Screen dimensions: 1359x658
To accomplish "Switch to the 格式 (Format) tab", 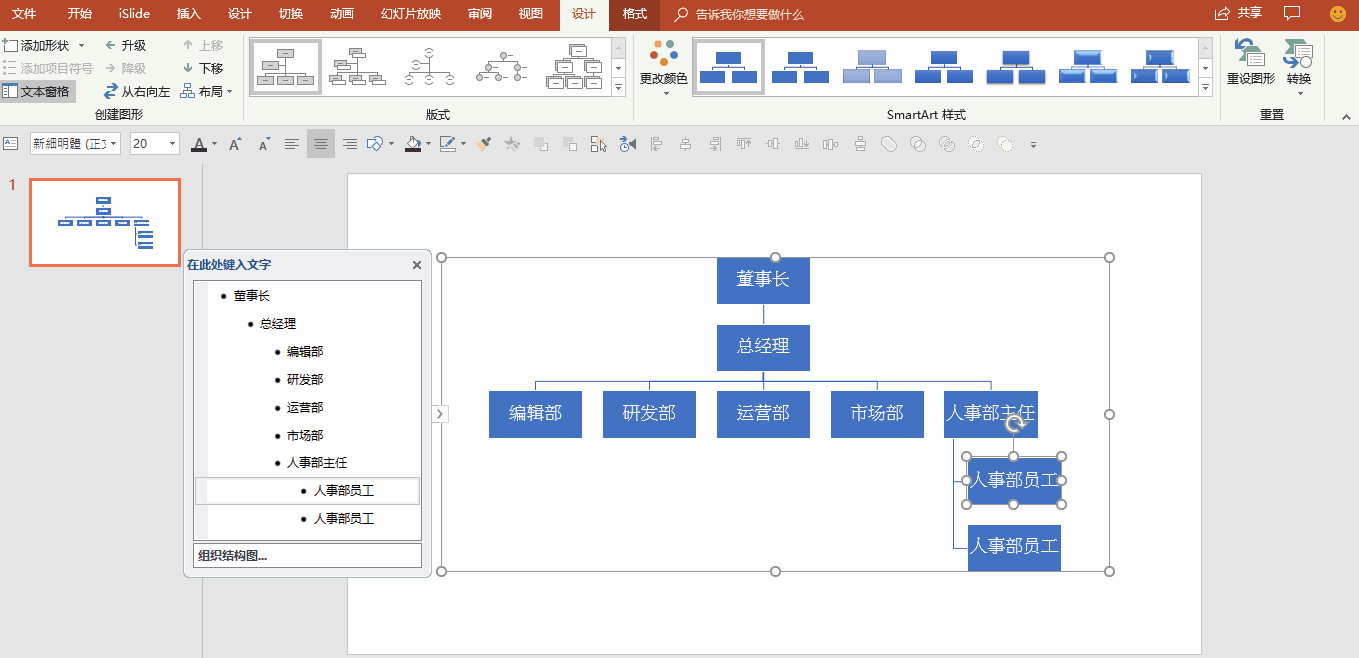I will point(634,14).
